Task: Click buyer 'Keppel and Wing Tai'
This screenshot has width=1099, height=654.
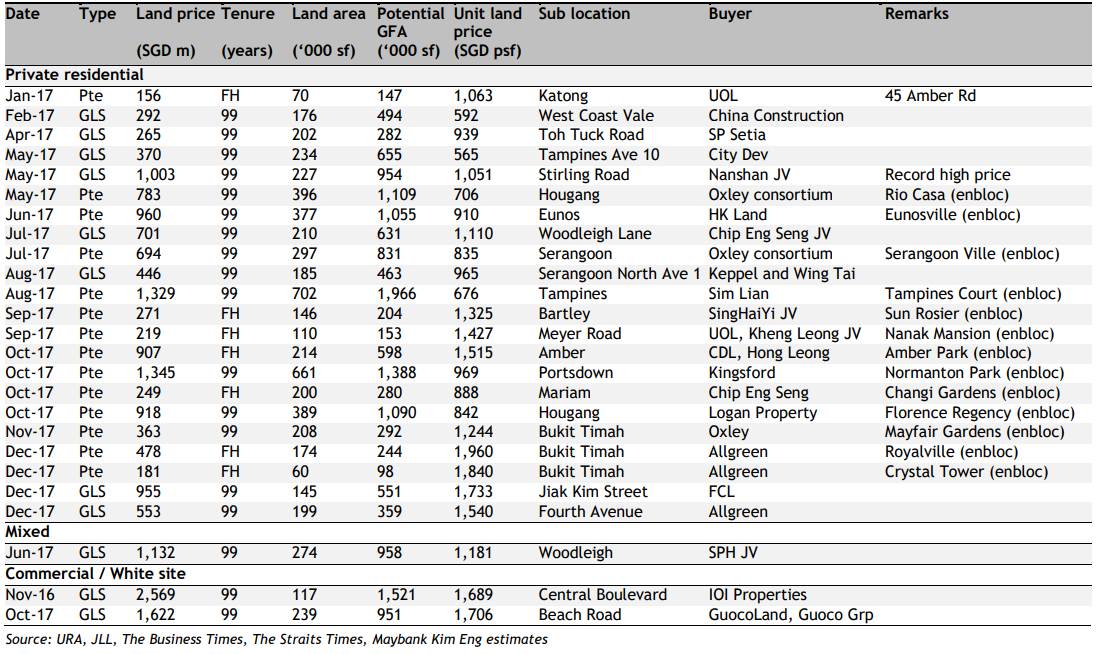Action: coord(781,274)
